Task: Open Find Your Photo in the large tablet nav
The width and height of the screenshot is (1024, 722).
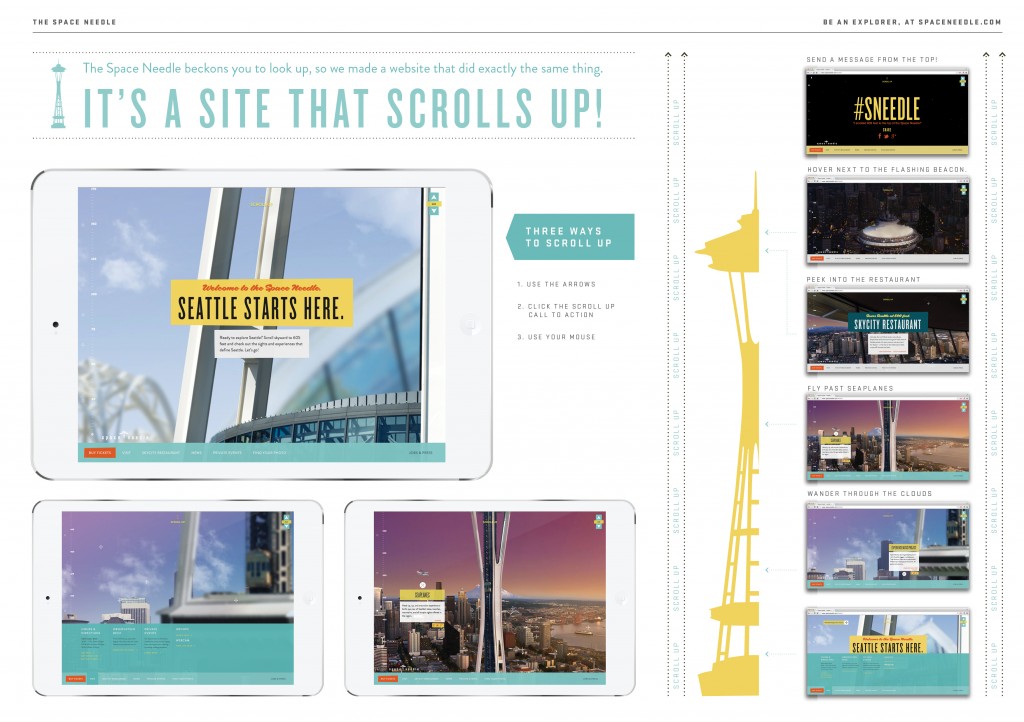Action: tap(269, 452)
